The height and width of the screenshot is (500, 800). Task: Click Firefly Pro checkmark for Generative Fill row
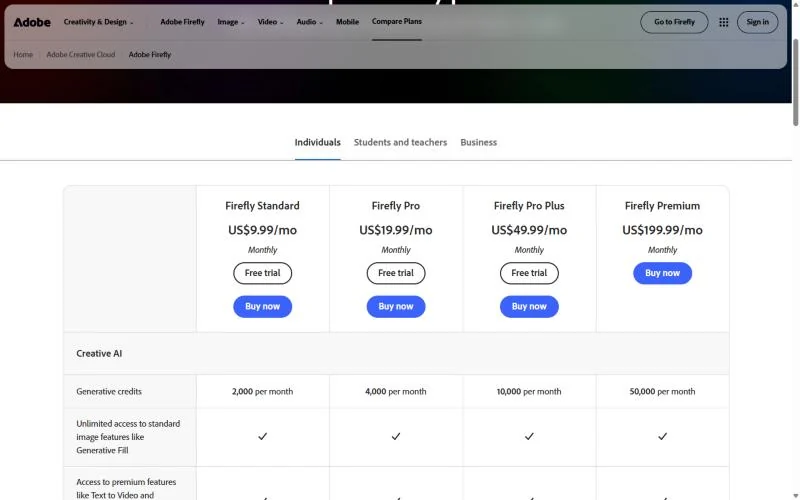pyautogui.click(x=395, y=436)
